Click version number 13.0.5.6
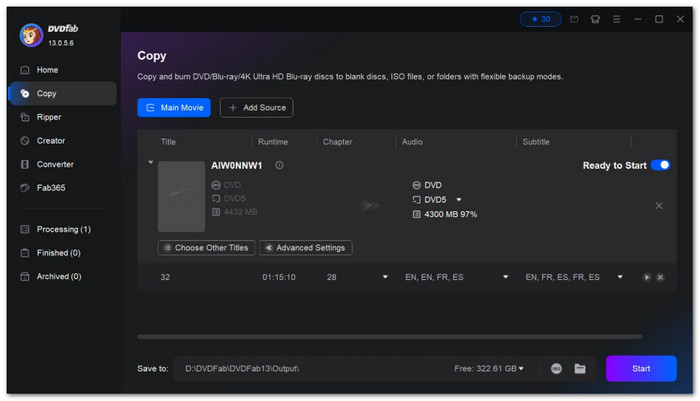The image size is (700, 401). point(61,43)
